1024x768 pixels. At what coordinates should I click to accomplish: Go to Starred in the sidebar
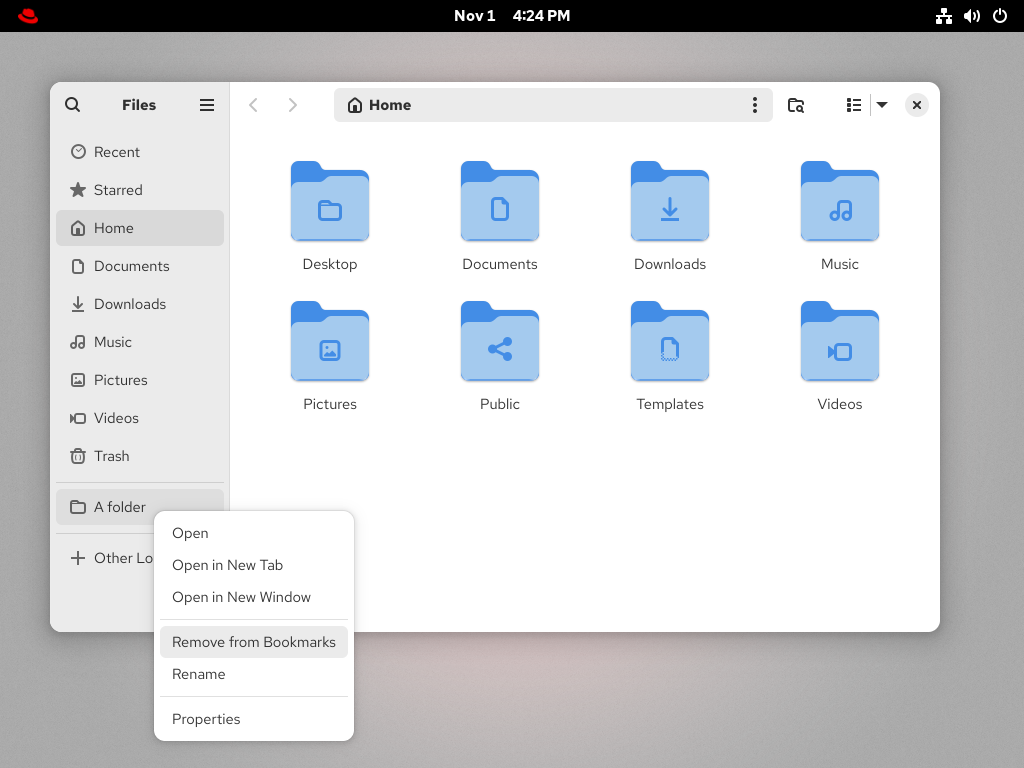point(118,190)
